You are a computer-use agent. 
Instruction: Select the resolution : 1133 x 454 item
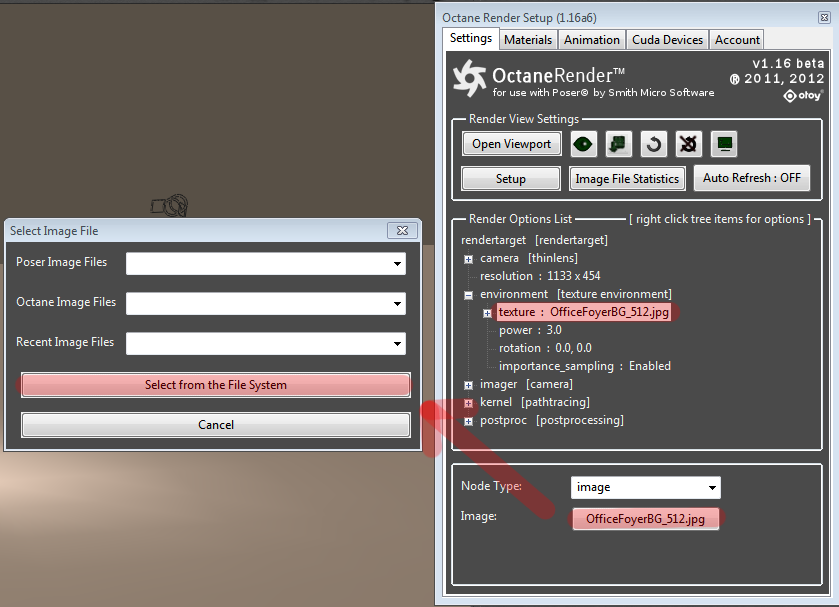click(540, 276)
